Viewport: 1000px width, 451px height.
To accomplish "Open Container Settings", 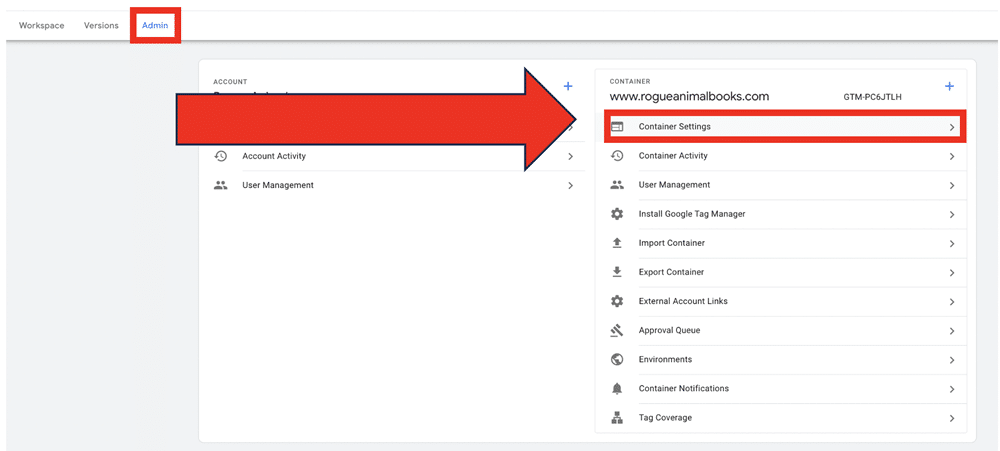I will tap(784, 127).
